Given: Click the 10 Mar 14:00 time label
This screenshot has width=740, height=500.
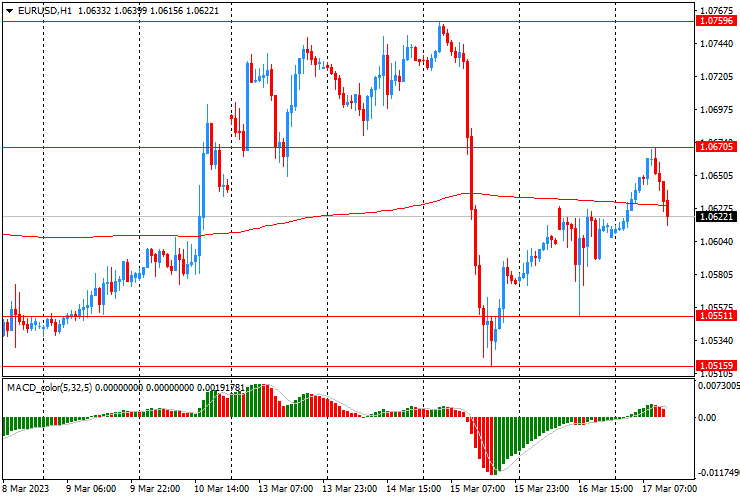Looking at the screenshot, I should 221,488.
